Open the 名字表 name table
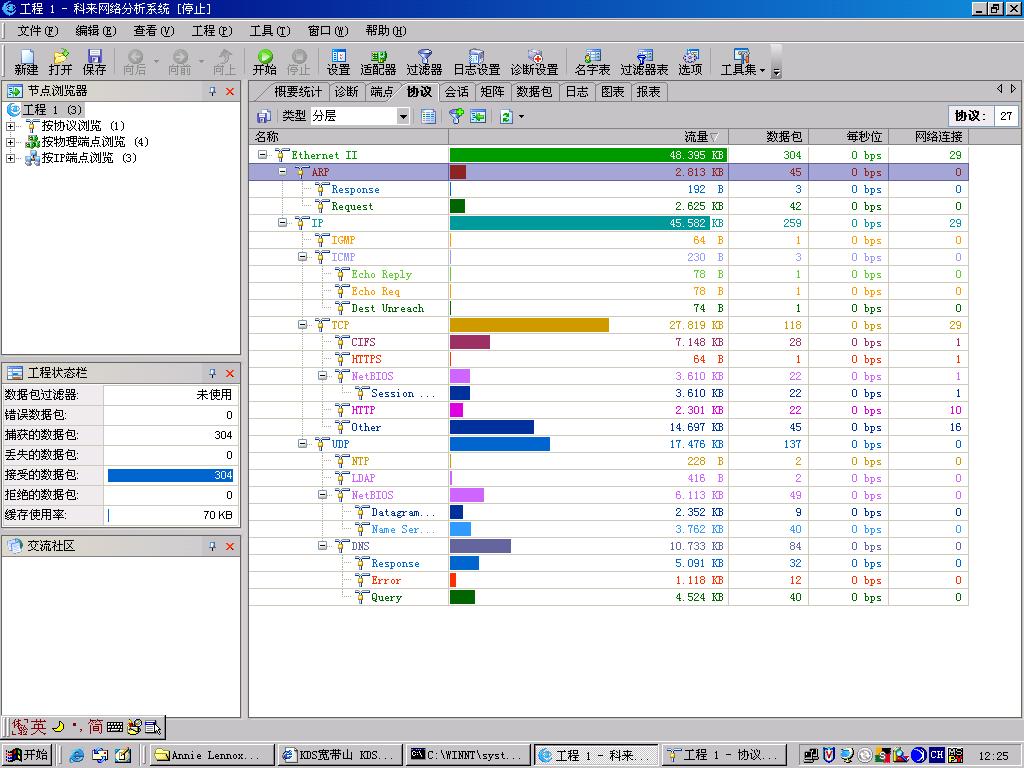Screen dimensions: 1024x768 (x=592, y=62)
